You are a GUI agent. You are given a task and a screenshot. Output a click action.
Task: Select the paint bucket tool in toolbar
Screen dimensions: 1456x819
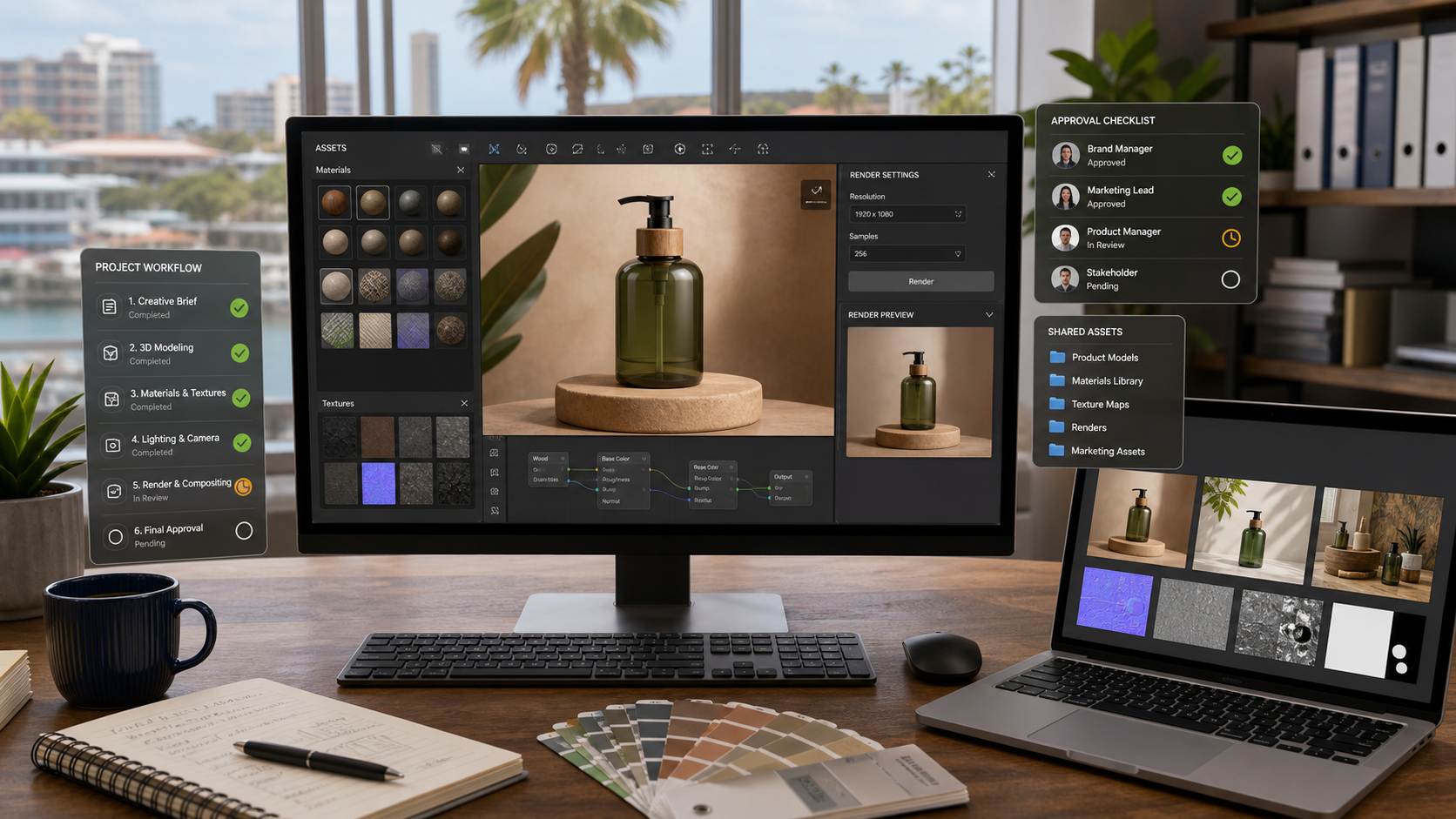522,149
